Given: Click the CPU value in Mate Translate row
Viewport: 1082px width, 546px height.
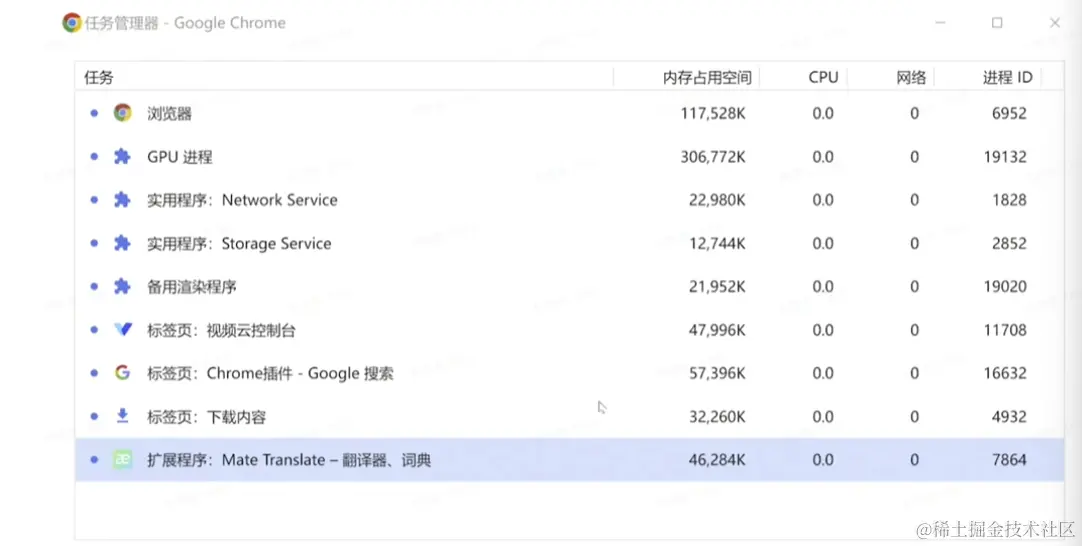Looking at the screenshot, I should [823, 460].
